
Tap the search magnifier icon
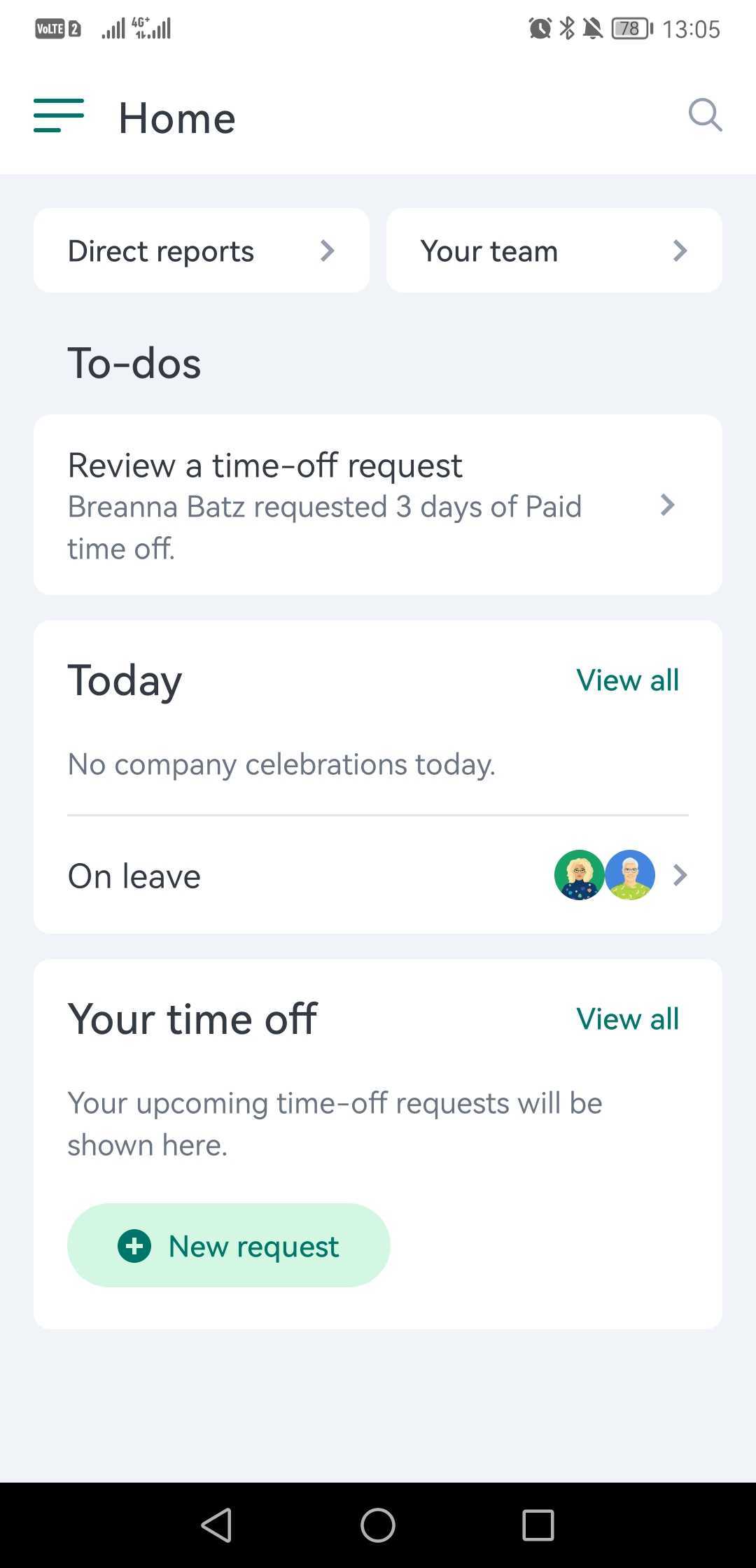click(x=704, y=115)
